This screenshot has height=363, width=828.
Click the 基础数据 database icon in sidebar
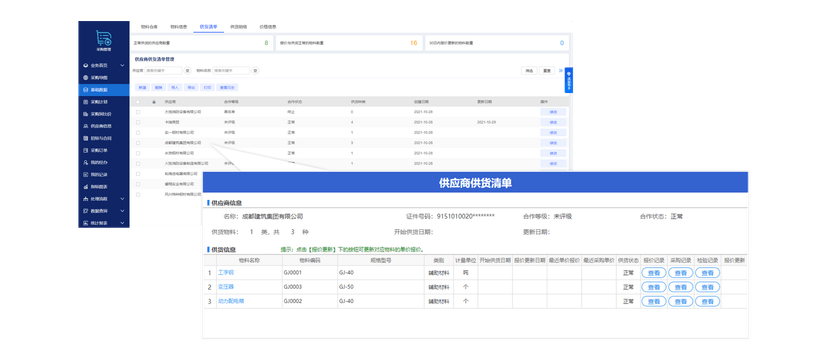[86, 90]
